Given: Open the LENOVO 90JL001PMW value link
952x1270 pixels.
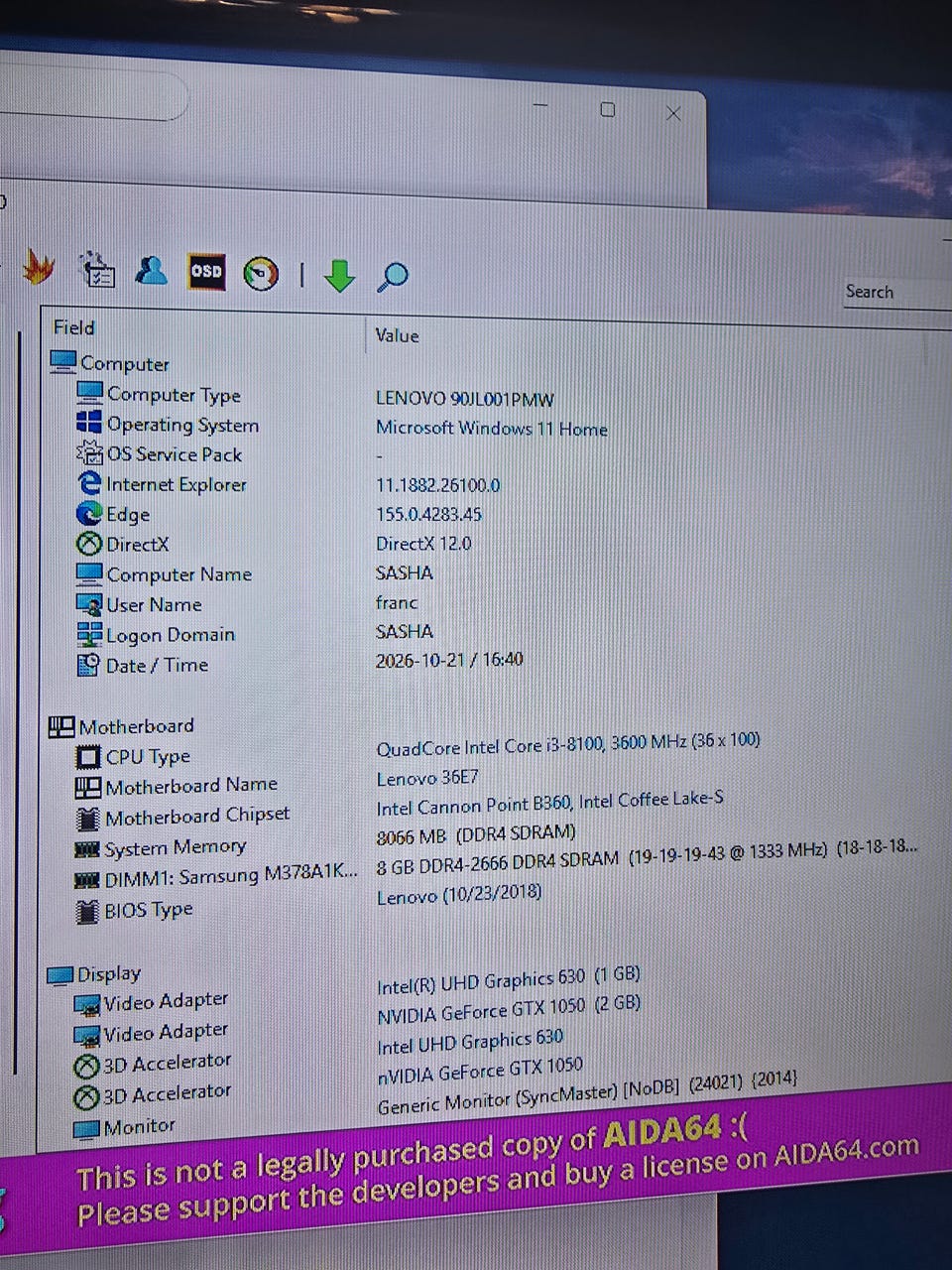Looking at the screenshot, I should [464, 399].
